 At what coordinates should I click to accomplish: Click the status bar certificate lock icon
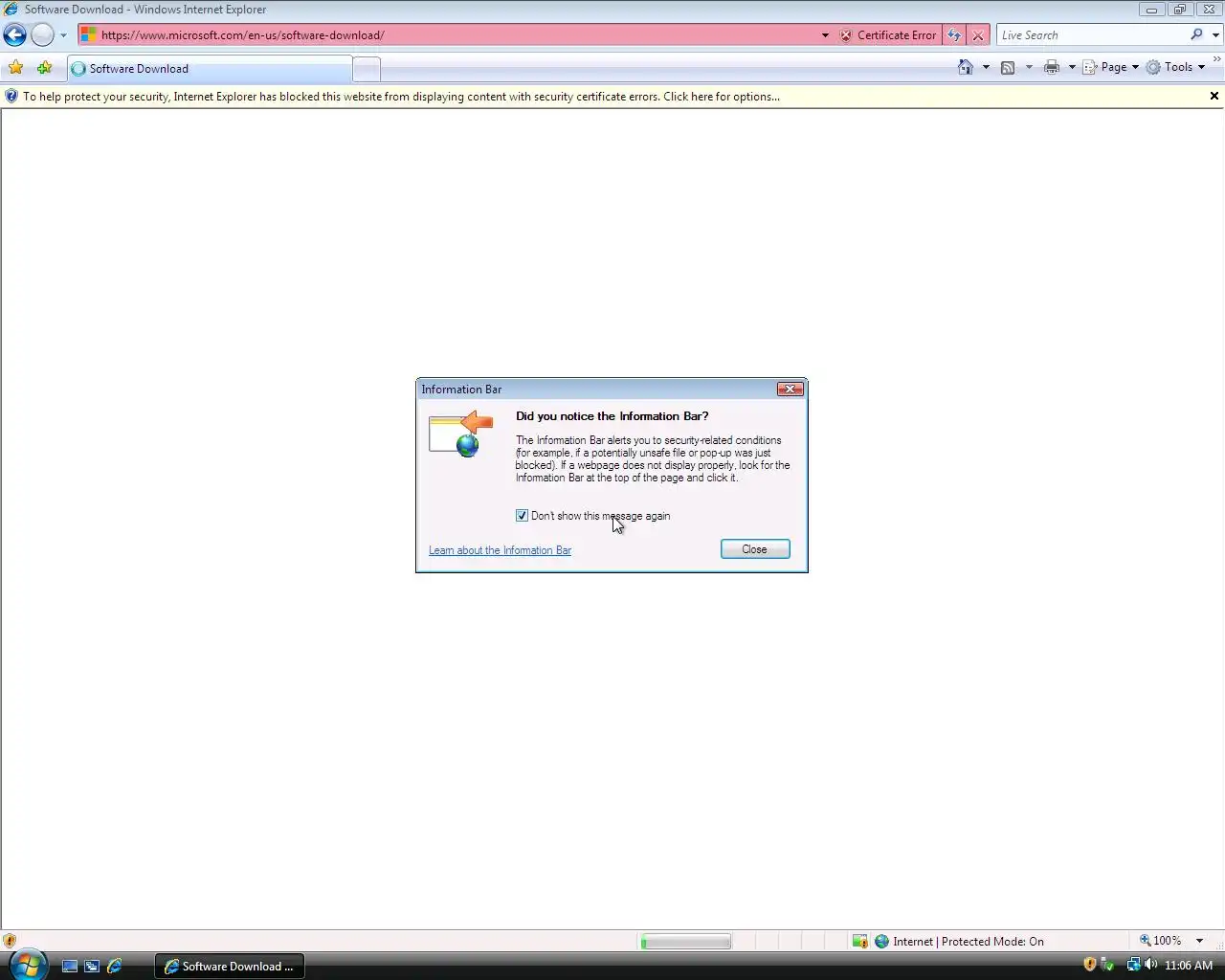[x=859, y=941]
